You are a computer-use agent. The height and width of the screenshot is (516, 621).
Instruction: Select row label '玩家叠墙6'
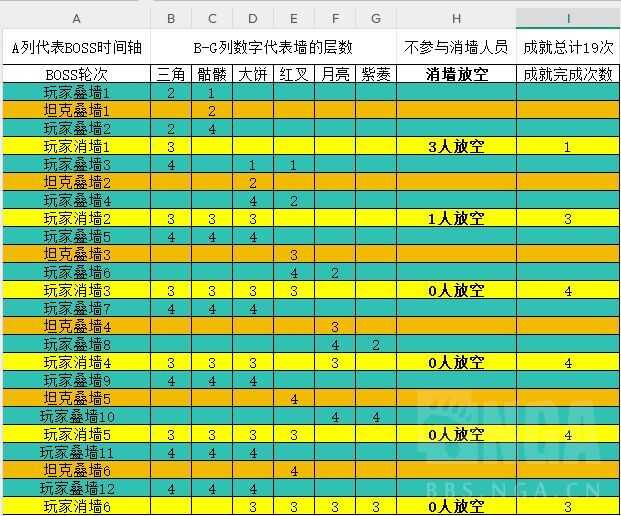[76, 272]
